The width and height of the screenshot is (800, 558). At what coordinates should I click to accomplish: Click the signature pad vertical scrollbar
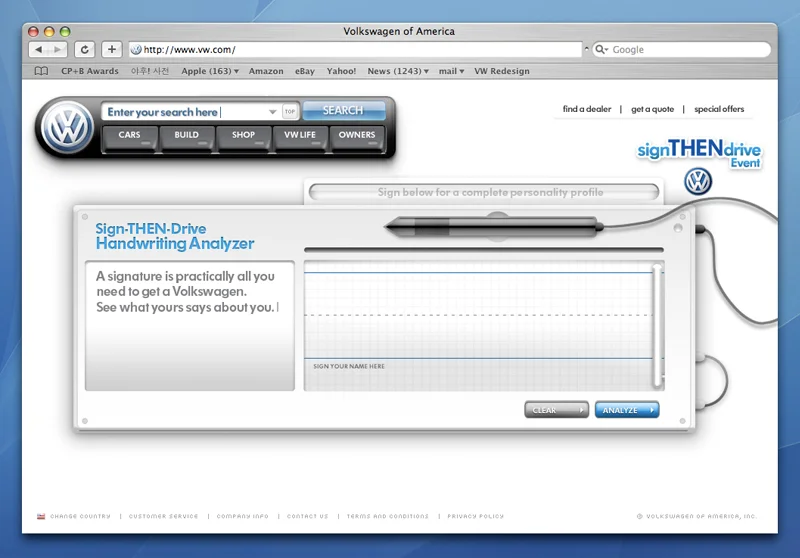(x=658, y=325)
